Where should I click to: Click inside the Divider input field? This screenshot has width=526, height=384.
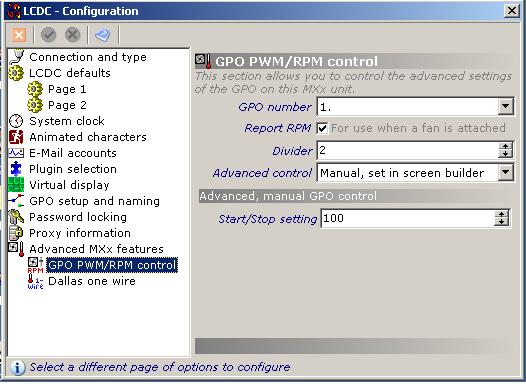tap(408, 150)
